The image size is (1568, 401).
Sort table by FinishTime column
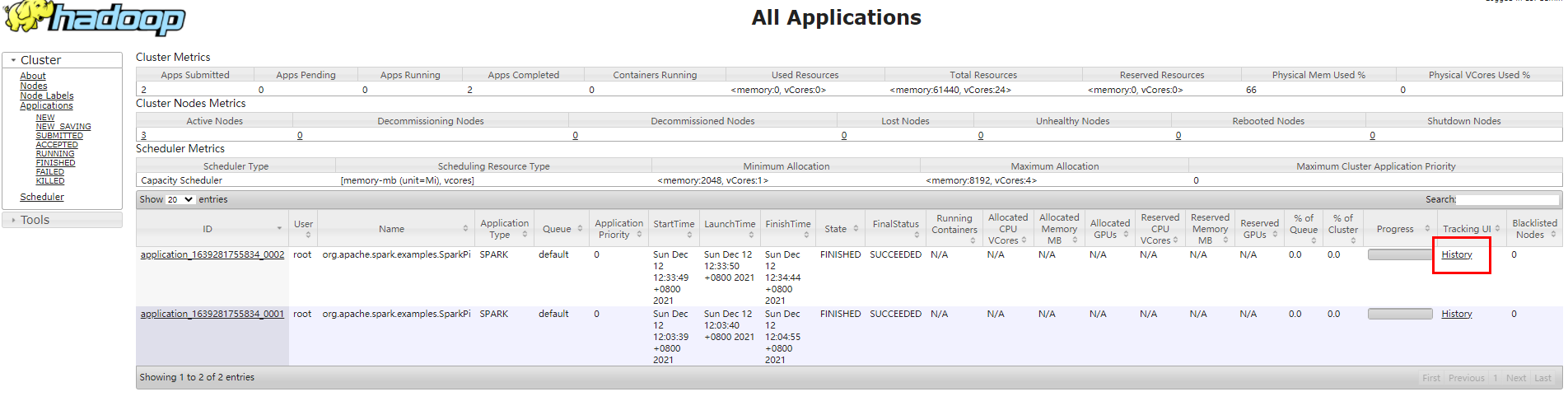[788, 229]
